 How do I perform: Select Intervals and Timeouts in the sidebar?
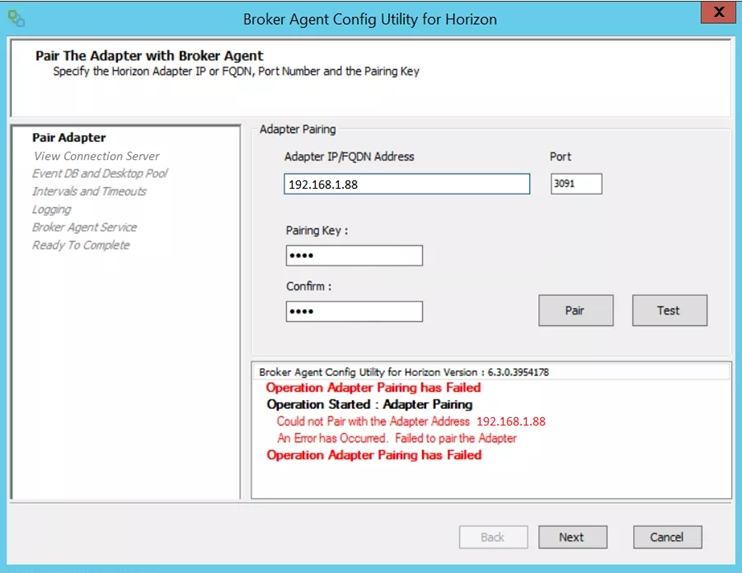[x=89, y=192]
